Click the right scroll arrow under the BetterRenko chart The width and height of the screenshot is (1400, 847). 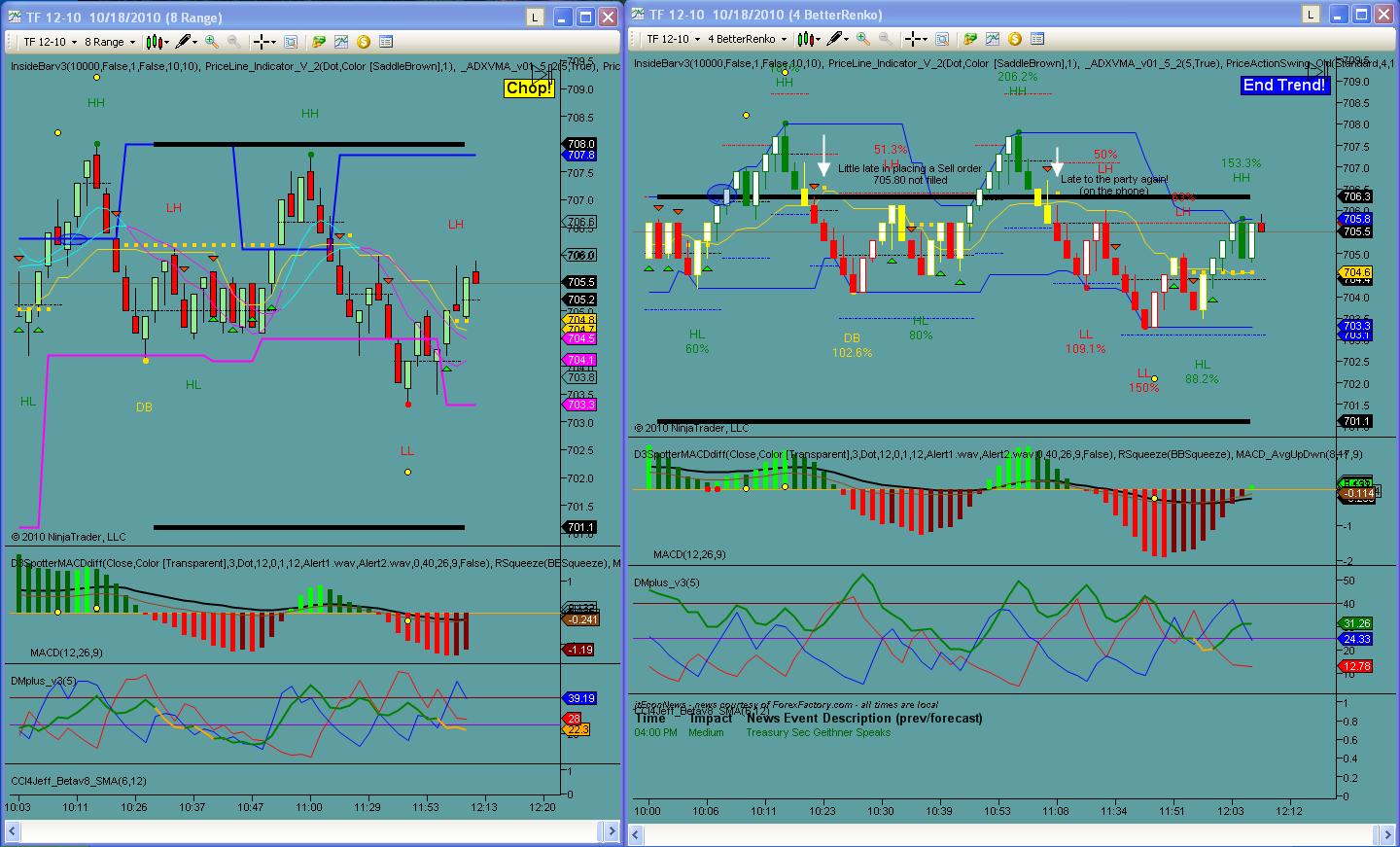tap(1388, 834)
